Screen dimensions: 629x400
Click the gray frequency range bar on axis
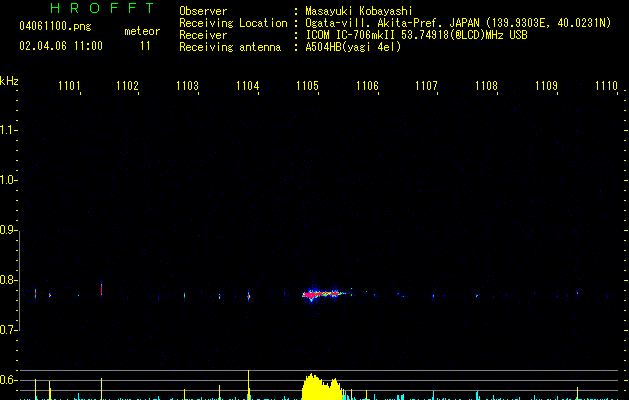click(x=19, y=281)
